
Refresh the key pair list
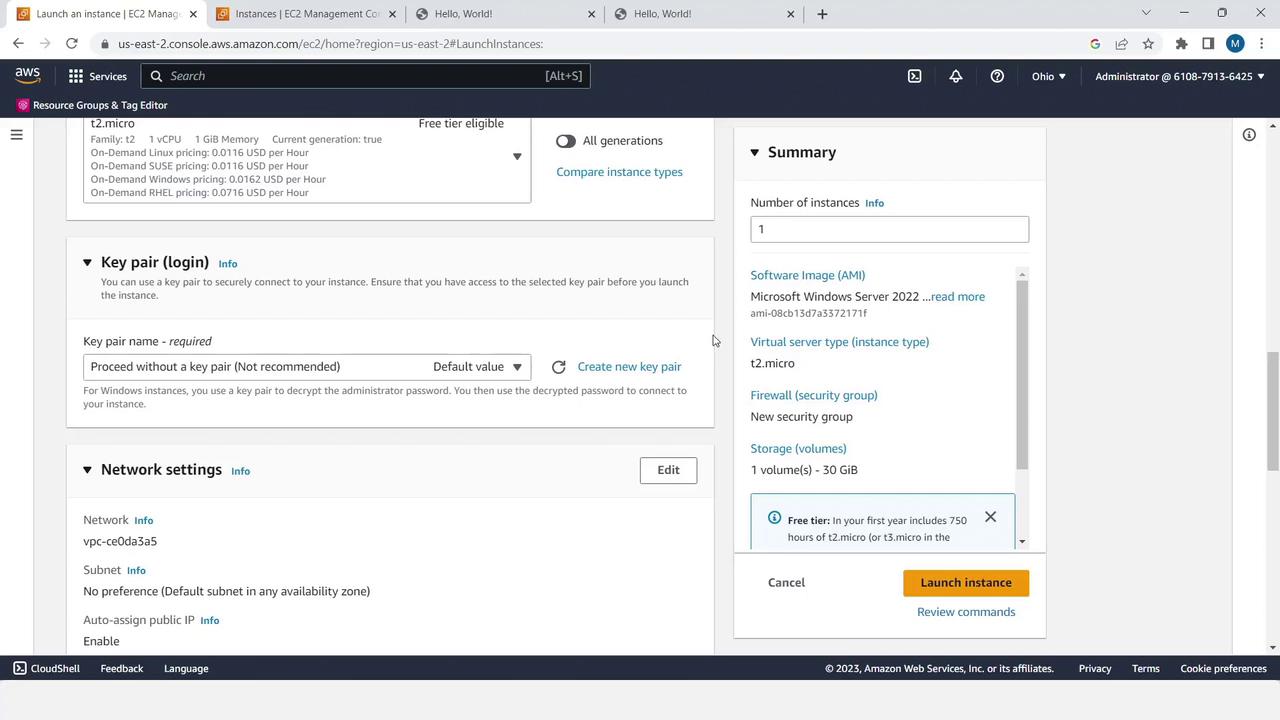559,367
